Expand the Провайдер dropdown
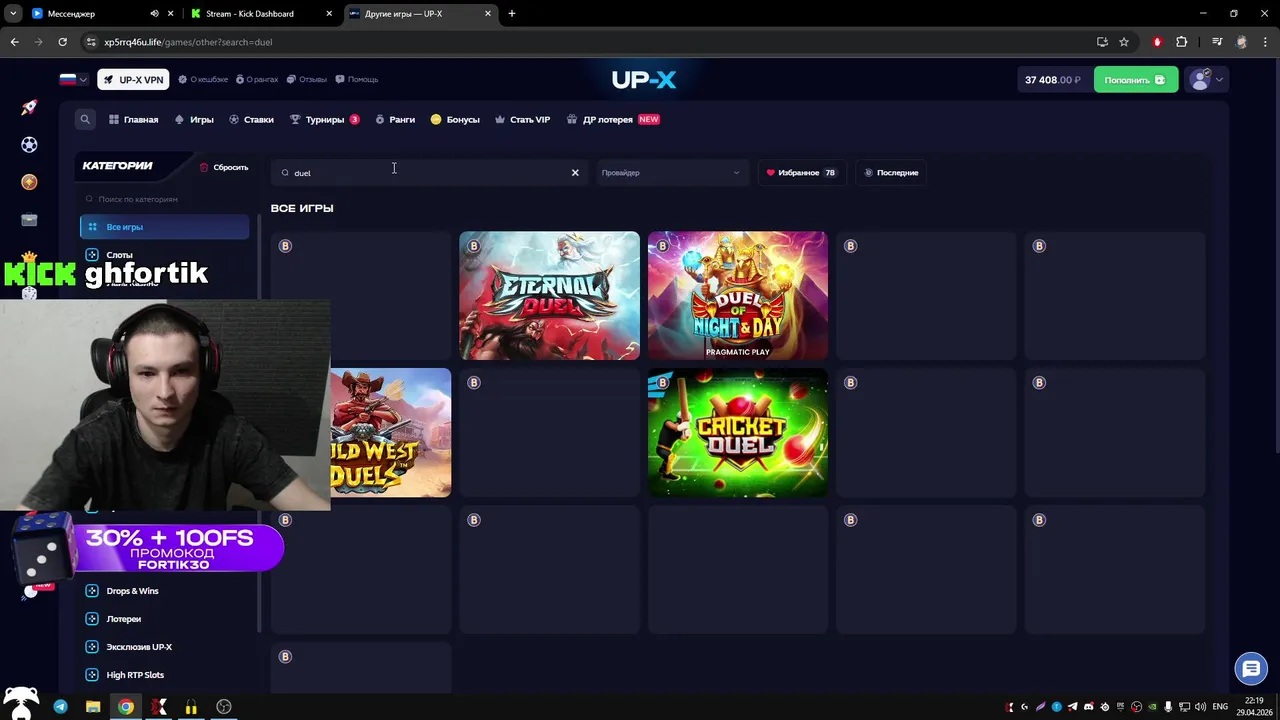This screenshot has height=720, width=1280. tap(671, 173)
